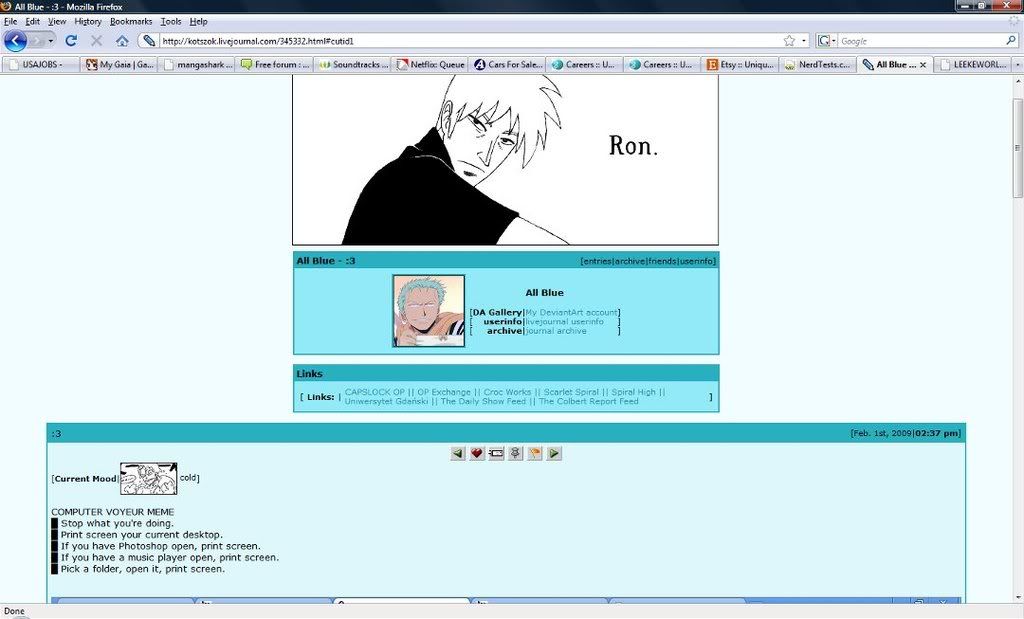
Task: Open the Bookmarks menu
Action: pyautogui.click(x=131, y=22)
